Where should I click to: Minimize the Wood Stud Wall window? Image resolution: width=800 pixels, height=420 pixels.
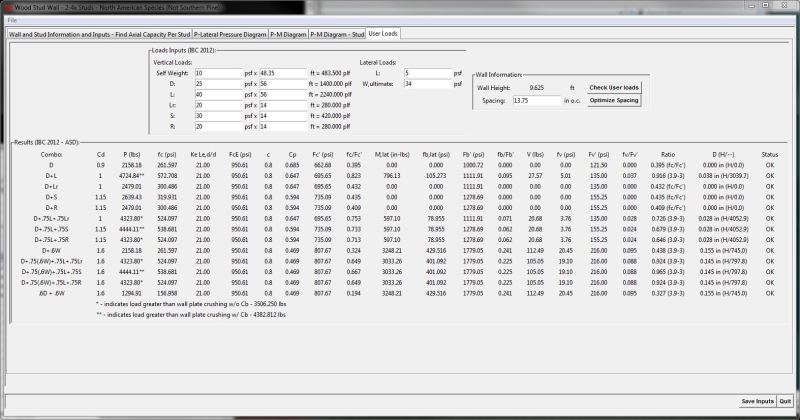tap(752, 6)
